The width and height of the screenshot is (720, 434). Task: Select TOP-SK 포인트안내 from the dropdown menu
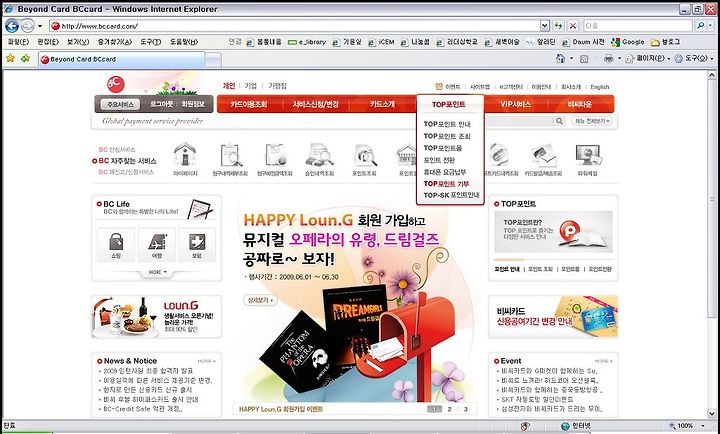point(451,195)
